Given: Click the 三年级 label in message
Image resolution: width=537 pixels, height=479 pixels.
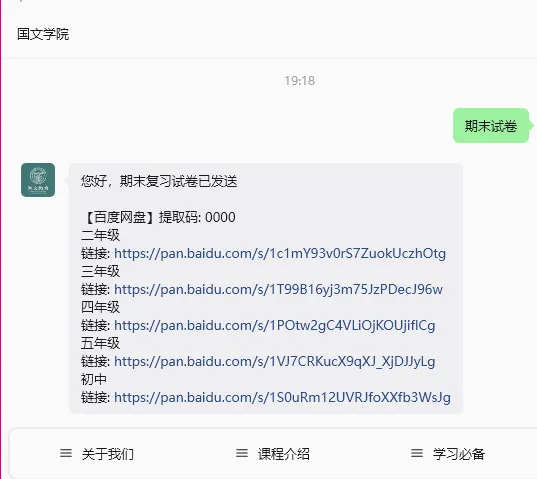Looking at the screenshot, I should 100,271.
